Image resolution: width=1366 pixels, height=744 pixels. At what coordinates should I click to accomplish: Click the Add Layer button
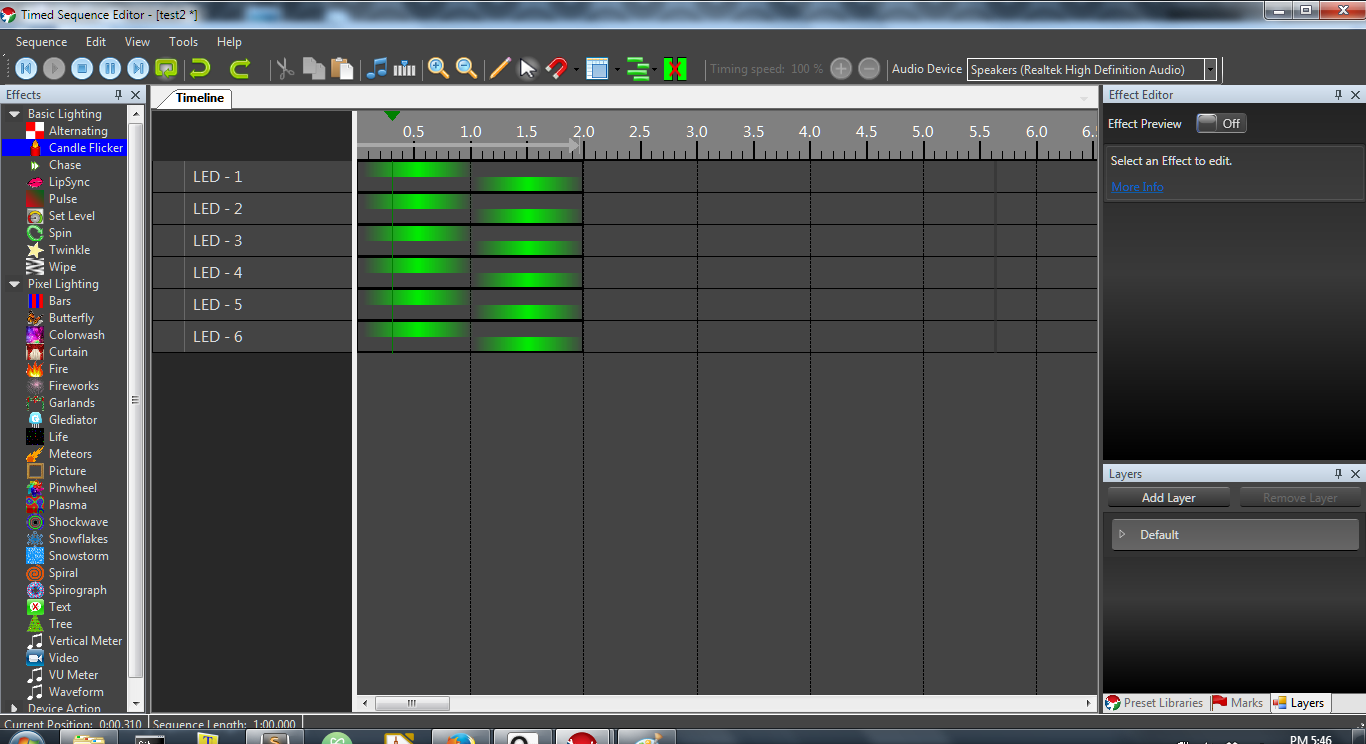[x=1168, y=498]
